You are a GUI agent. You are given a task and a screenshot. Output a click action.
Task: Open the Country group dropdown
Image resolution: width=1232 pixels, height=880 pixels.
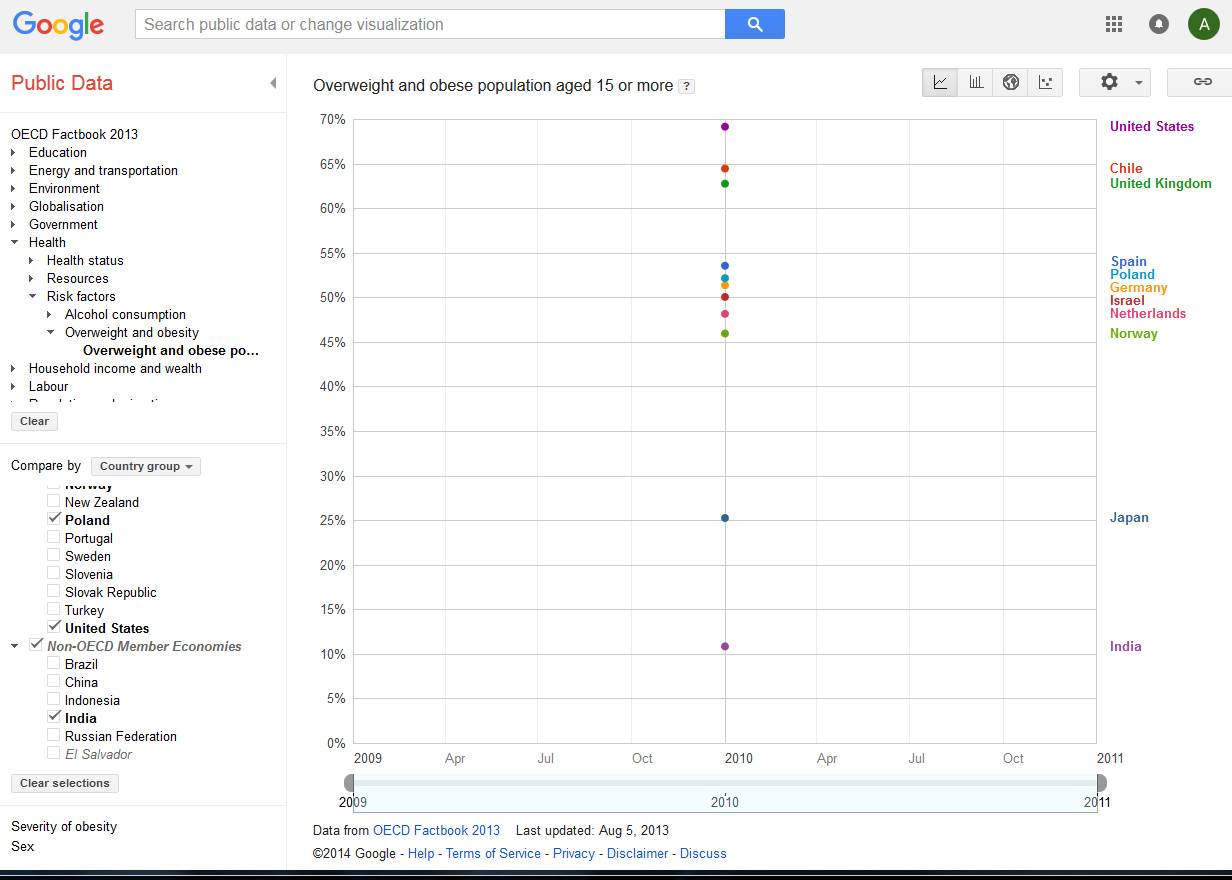pos(146,466)
